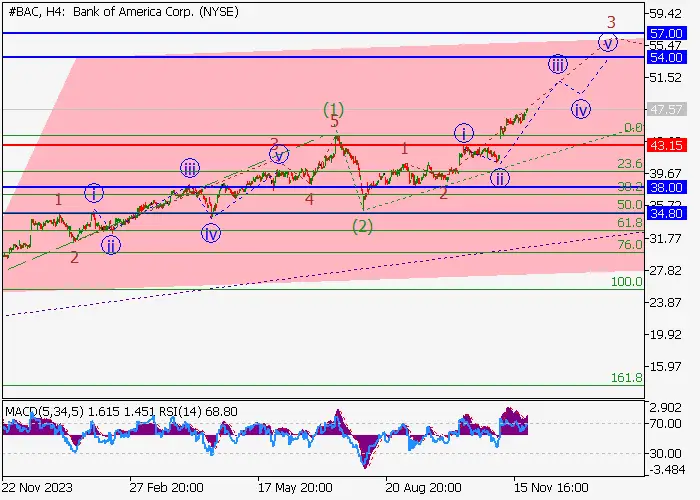Viewport: 700px width, 500px height.
Task: Select the 23.6 Fibonacci level label
Action: 630,164
